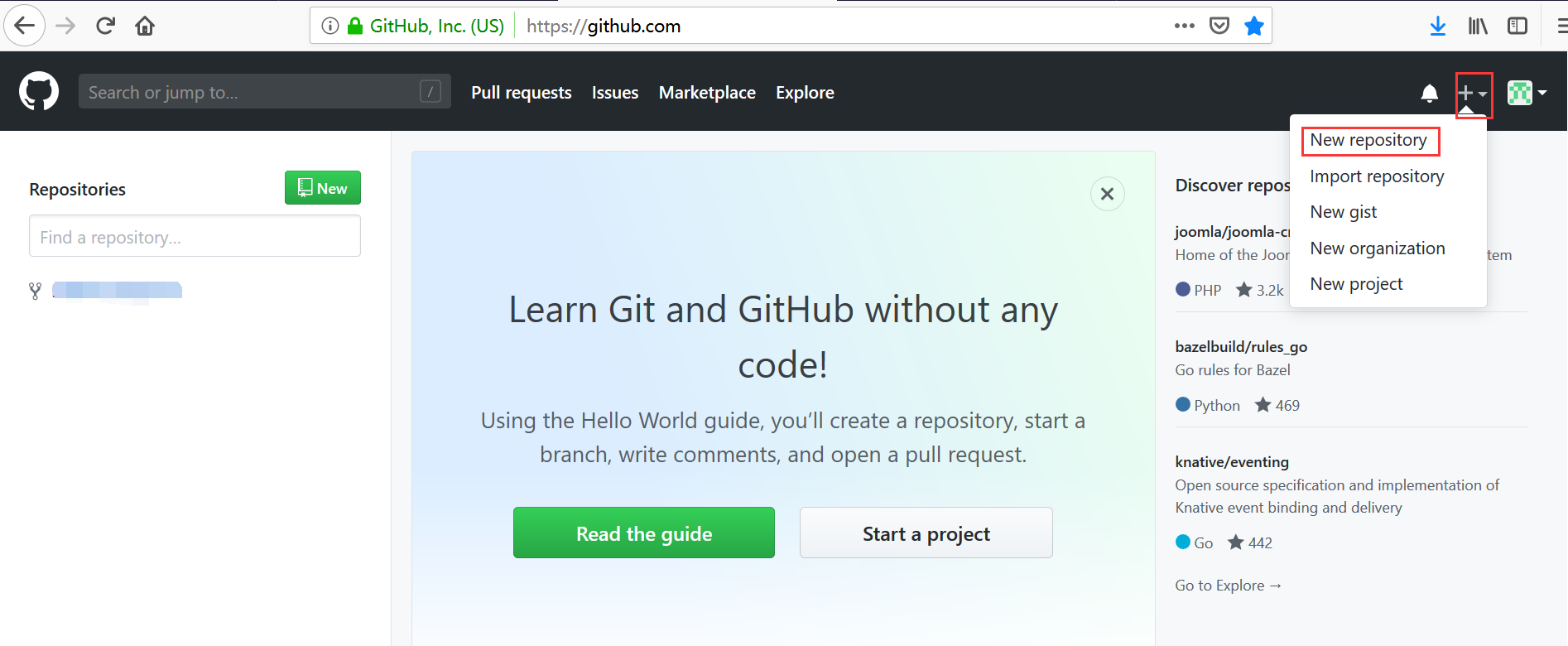Click the 442 star count for knative/eventing
The image size is (1568, 646).
click(x=1250, y=542)
